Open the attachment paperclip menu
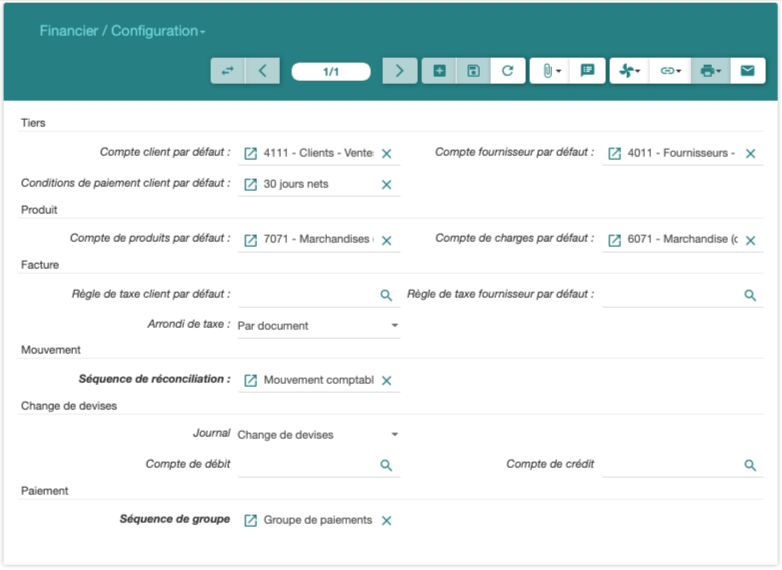This screenshot has height=570, width=782. 551,71
